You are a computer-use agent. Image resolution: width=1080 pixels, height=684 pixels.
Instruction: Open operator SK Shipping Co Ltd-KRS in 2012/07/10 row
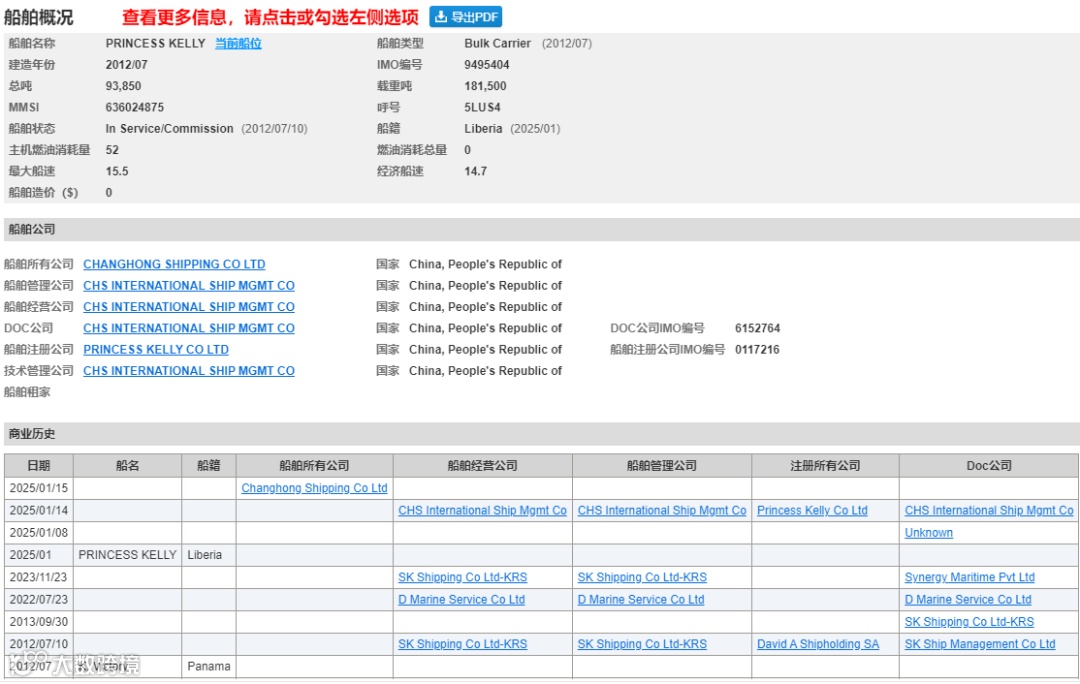462,644
